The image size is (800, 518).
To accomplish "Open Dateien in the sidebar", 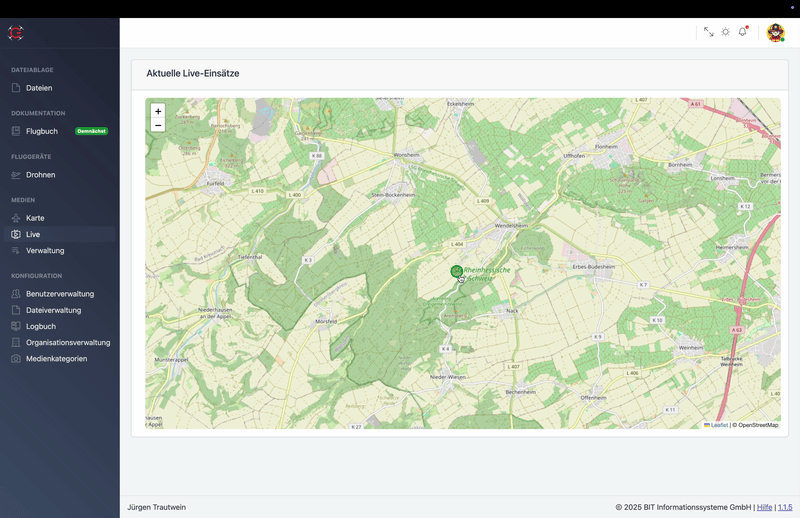I will point(39,88).
